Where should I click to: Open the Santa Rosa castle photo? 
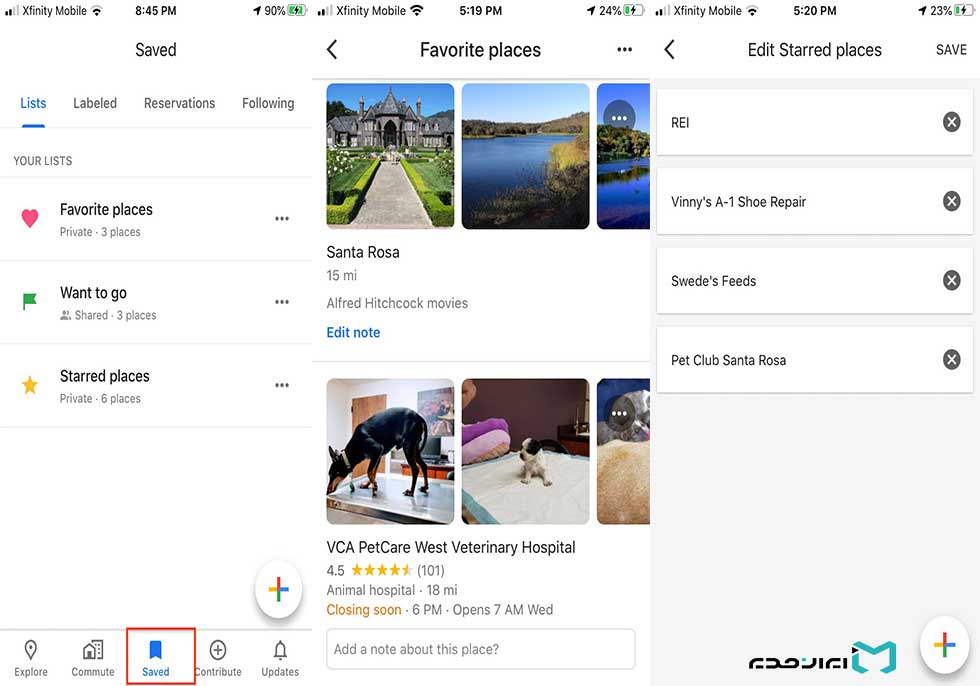pyautogui.click(x=391, y=156)
